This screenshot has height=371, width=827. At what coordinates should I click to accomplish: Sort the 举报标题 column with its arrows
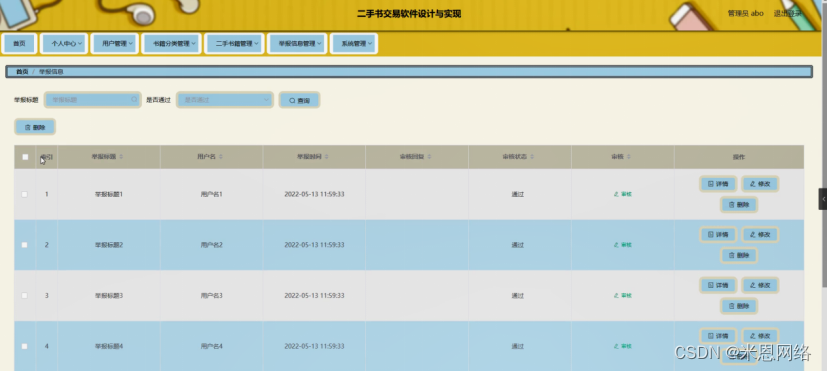pyautogui.click(x=121, y=157)
